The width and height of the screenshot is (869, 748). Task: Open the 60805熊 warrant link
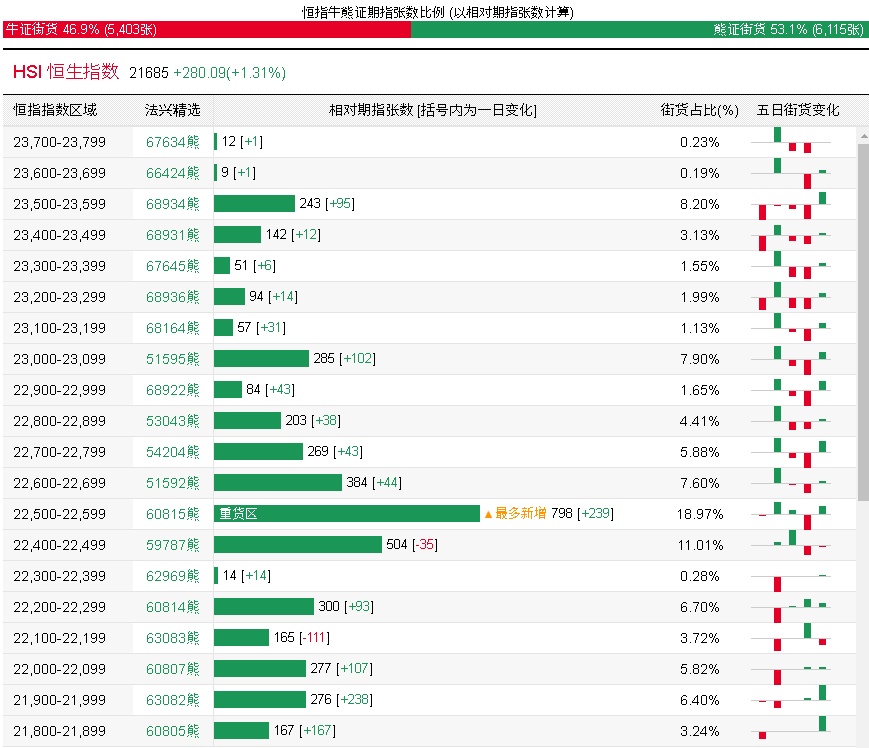172,731
